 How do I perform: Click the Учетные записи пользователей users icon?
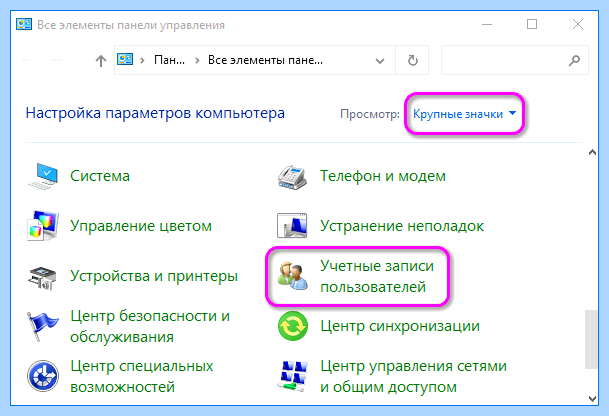pos(293,276)
